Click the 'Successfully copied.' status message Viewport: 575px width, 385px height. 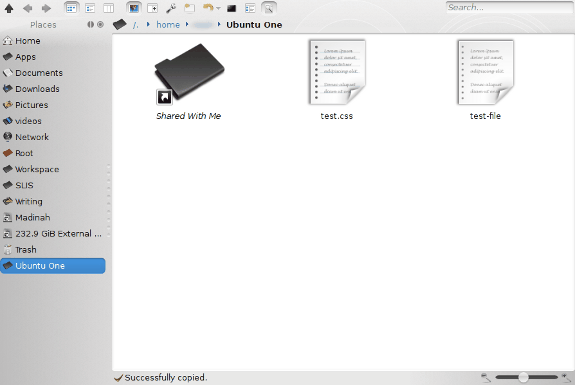(x=166, y=378)
